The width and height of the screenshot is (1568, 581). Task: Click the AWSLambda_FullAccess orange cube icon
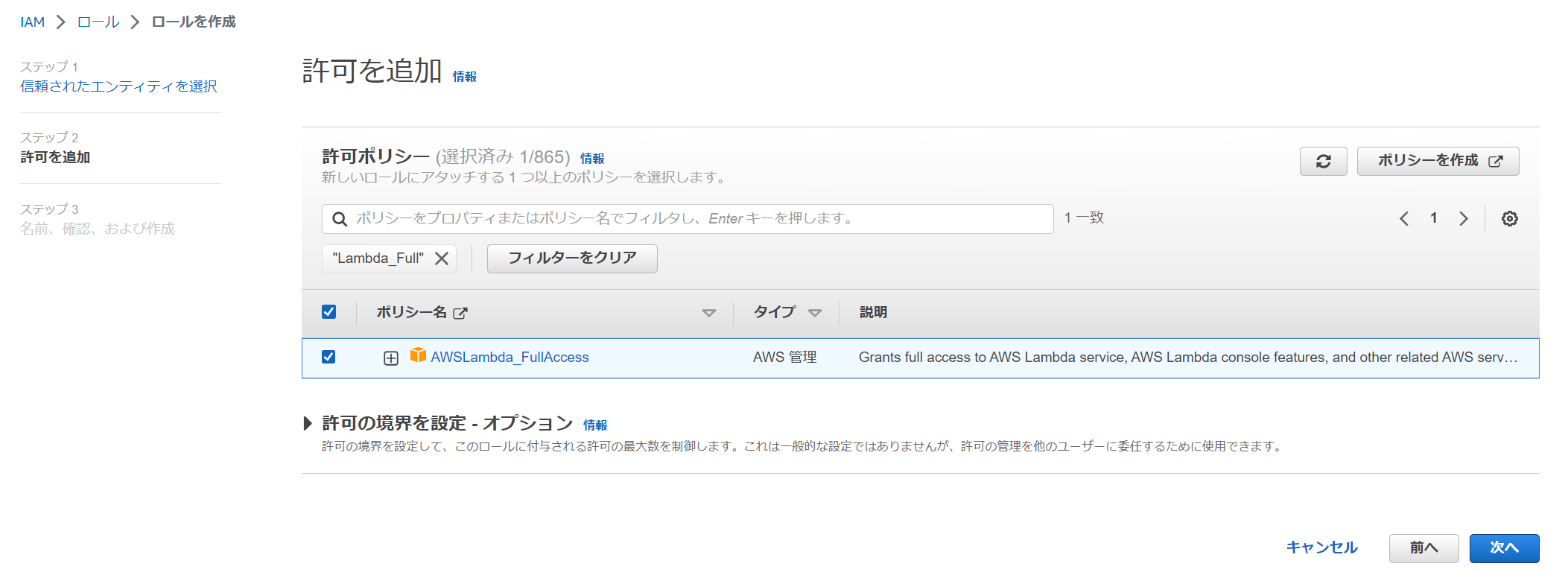click(418, 355)
